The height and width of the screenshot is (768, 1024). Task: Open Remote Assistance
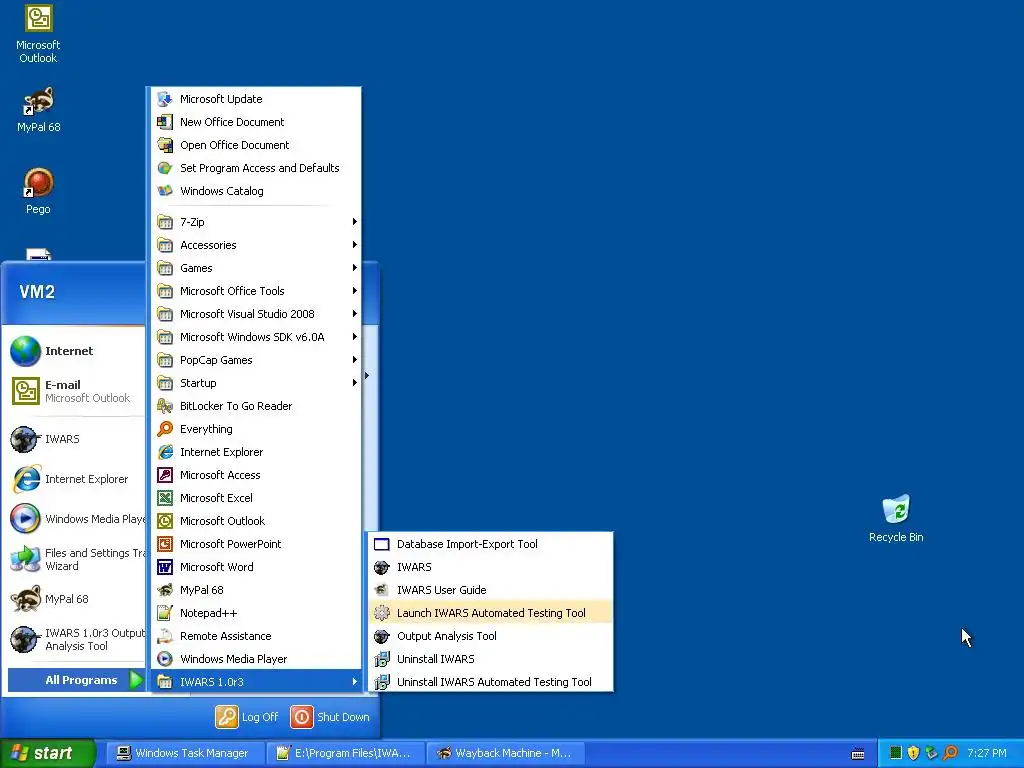(x=257, y=636)
